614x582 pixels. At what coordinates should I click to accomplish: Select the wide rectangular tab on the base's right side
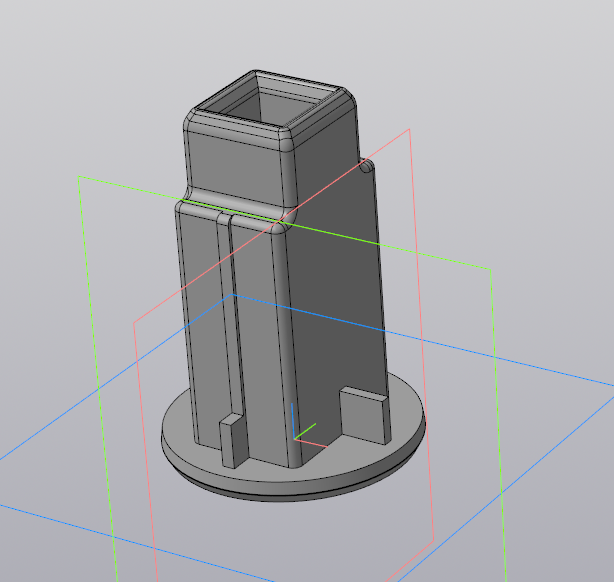[365, 415]
